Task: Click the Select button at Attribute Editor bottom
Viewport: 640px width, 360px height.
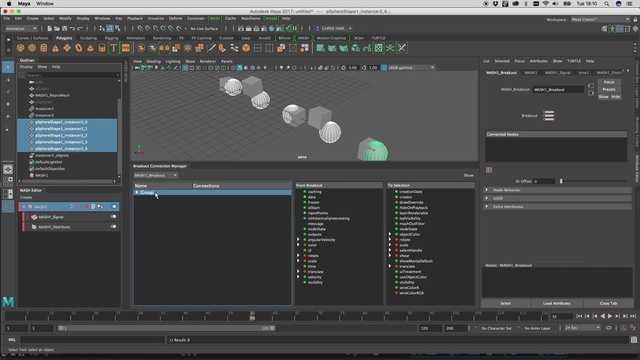Action: pos(505,303)
